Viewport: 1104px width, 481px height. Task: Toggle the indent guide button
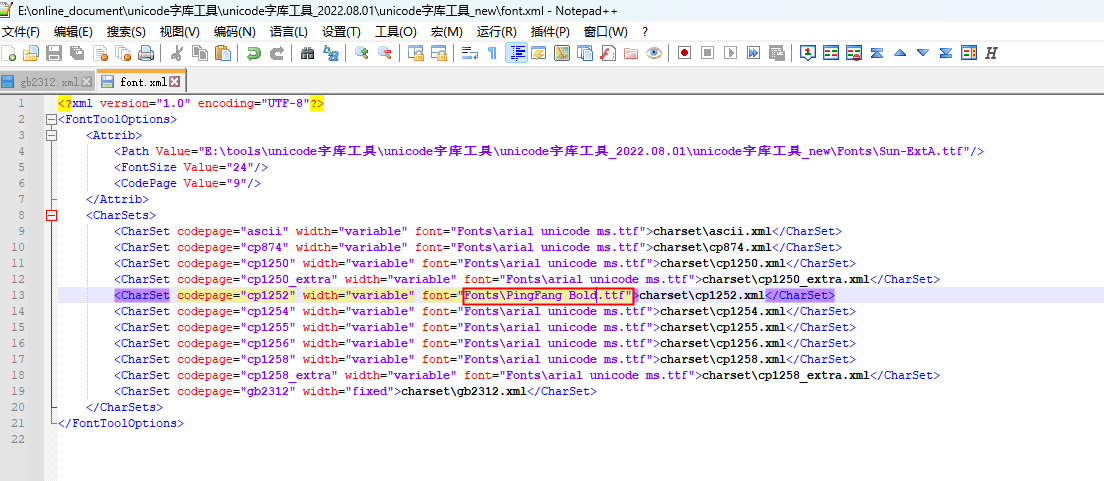[x=516, y=53]
